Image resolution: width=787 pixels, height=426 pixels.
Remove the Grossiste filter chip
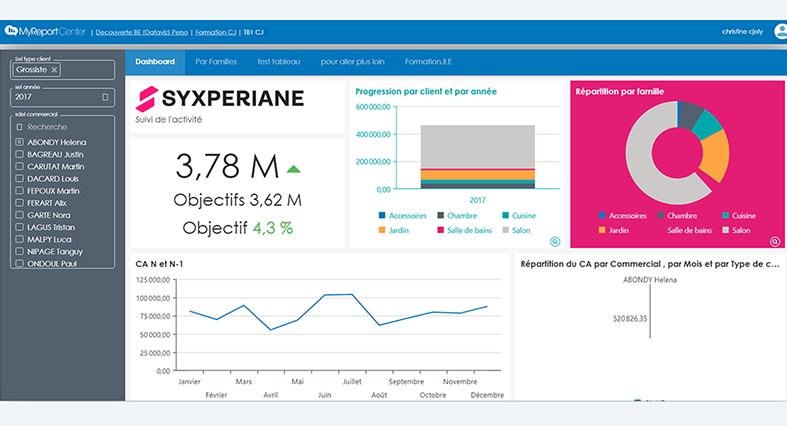pyautogui.click(x=54, y=70)
